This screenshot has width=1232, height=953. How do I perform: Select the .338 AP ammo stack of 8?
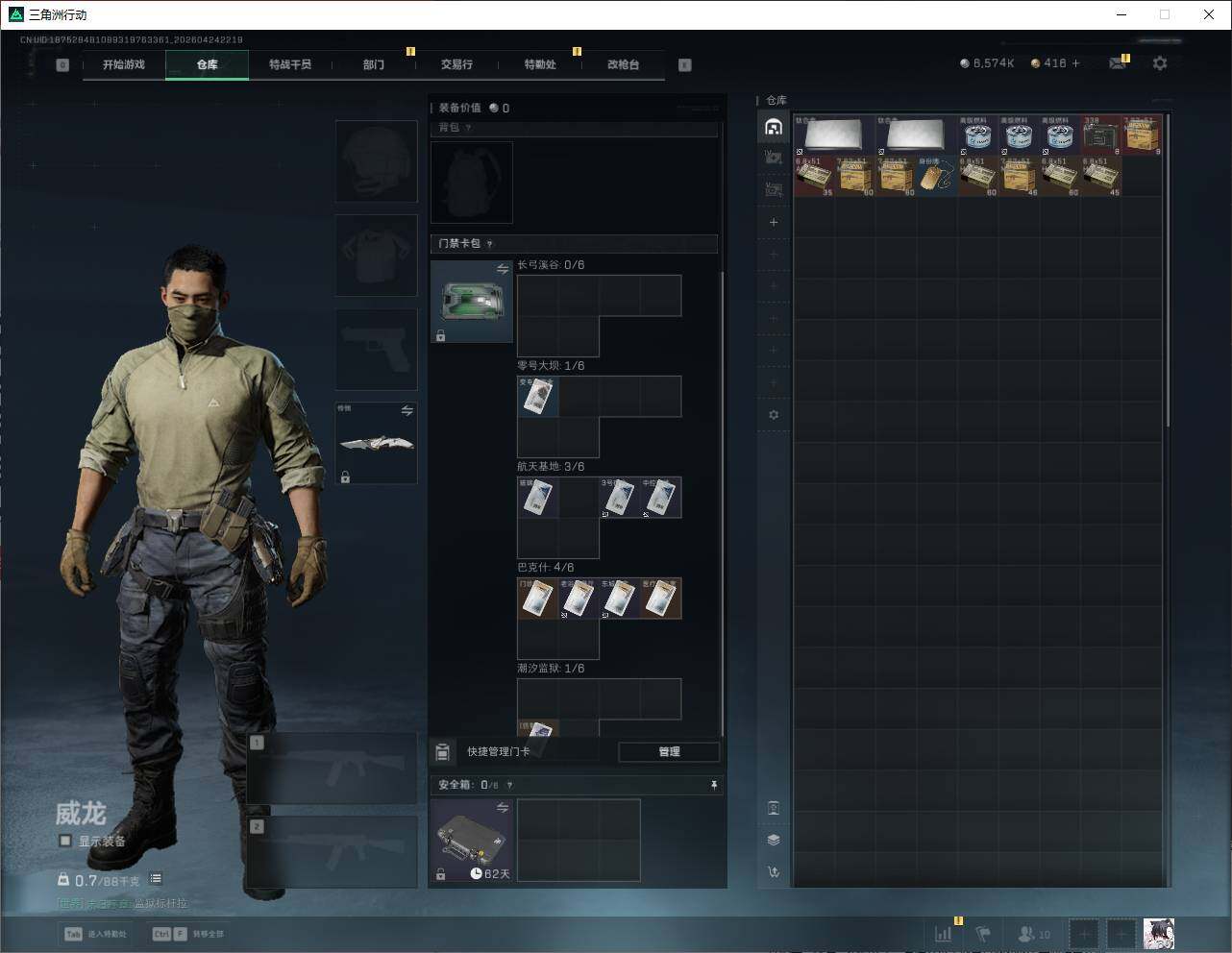point(1101,135)
